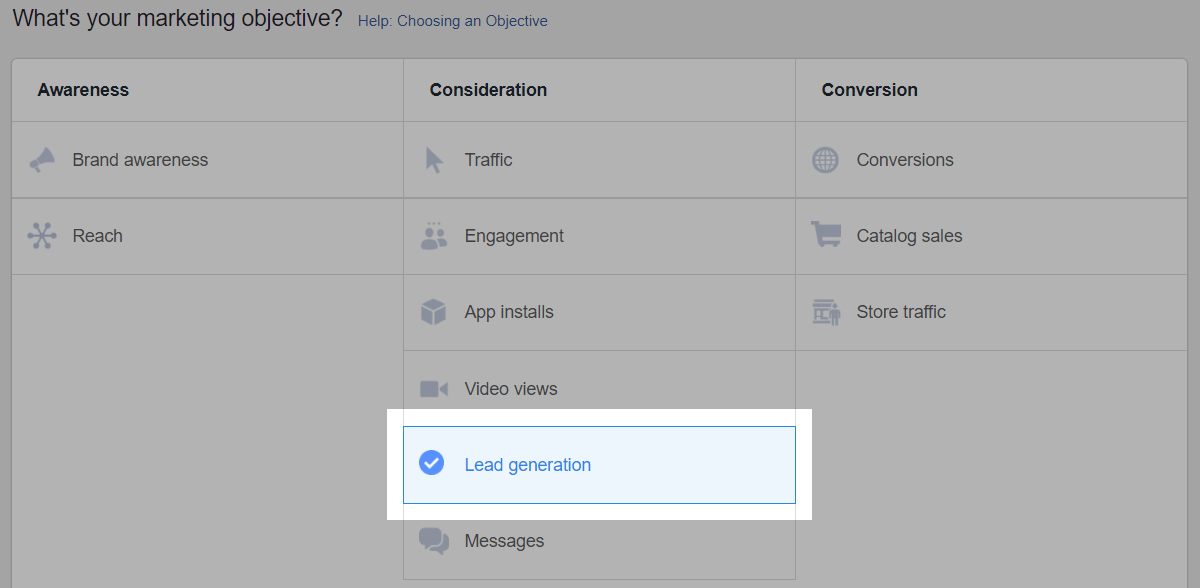Select the Traffic objective label

click(488, 160)
